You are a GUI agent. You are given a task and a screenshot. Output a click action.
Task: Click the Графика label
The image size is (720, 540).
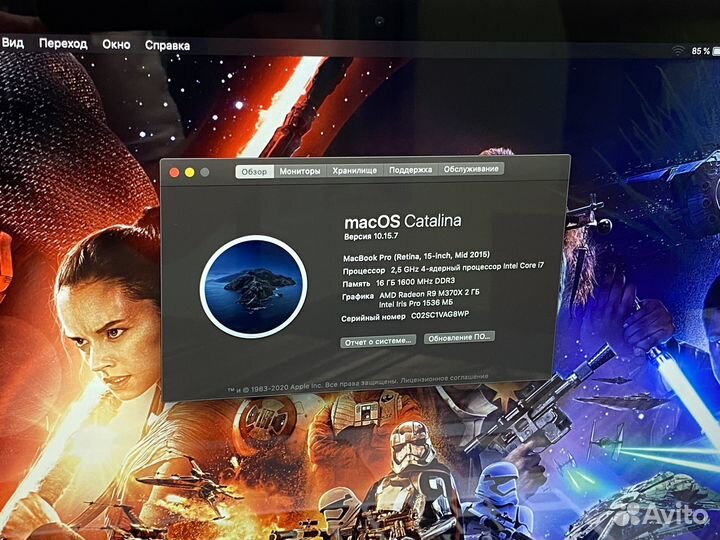click(358, 297)
